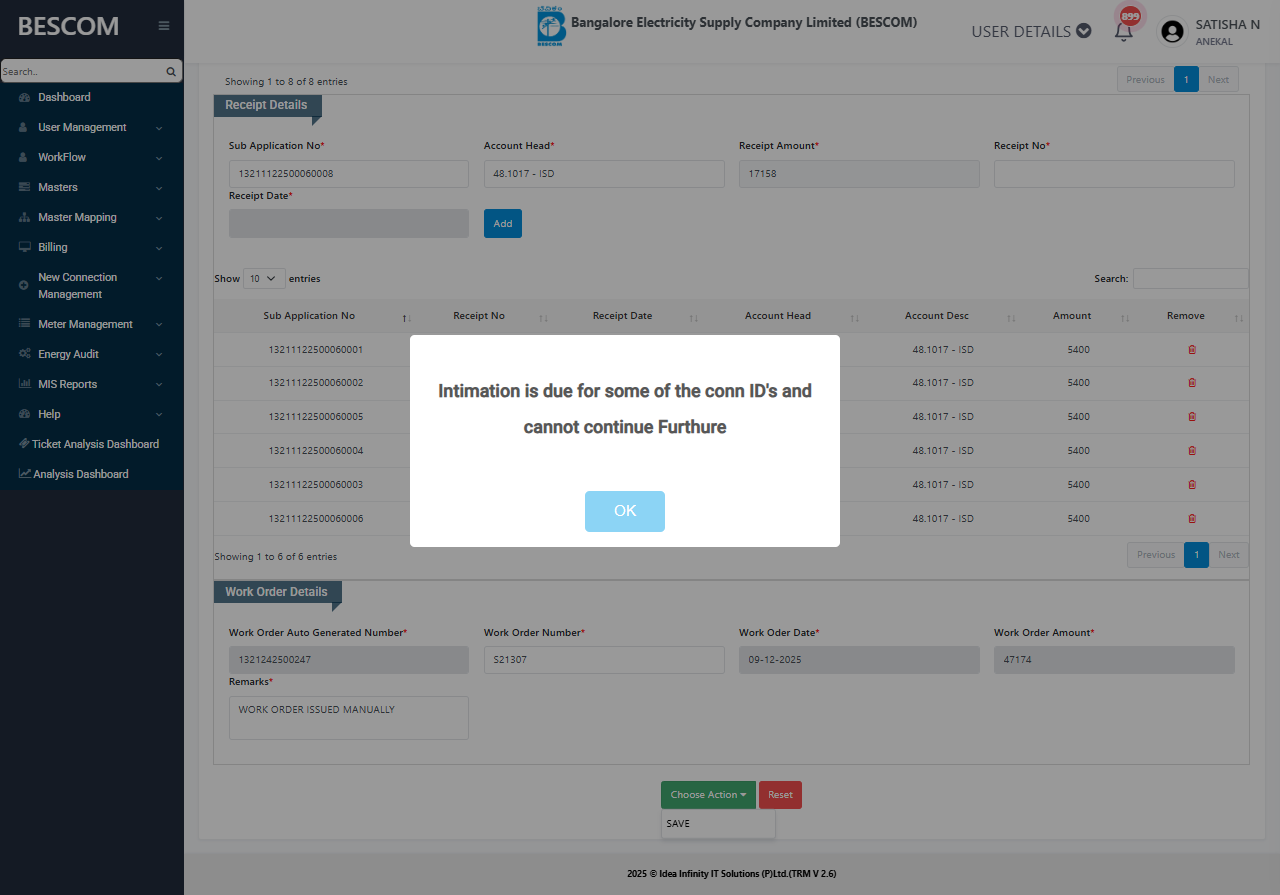Open the Choose Action dropdown button
1280x895 pixels.
point(708,795)
